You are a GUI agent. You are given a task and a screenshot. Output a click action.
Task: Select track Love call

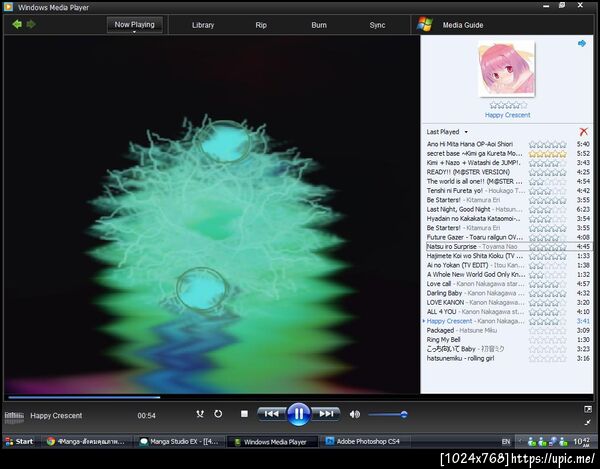tap(509, 284)
